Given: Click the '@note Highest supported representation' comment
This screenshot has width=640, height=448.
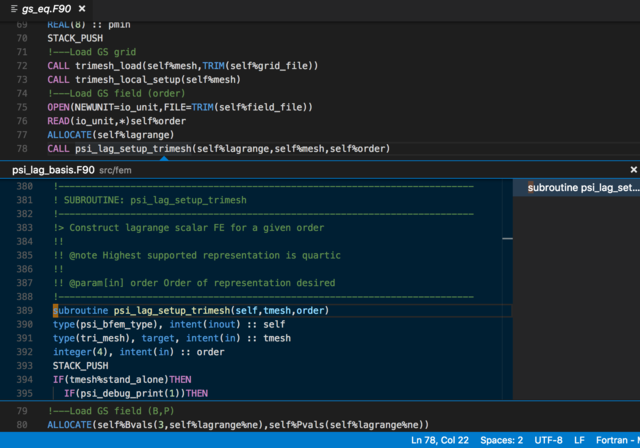Looking at the screenshot, I should pos(197,255).
